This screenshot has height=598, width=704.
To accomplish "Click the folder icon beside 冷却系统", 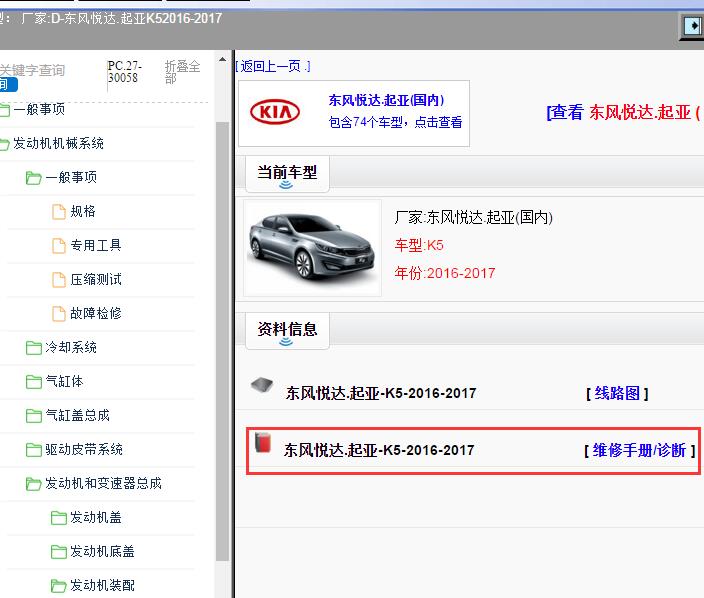I will coord(34,348).
